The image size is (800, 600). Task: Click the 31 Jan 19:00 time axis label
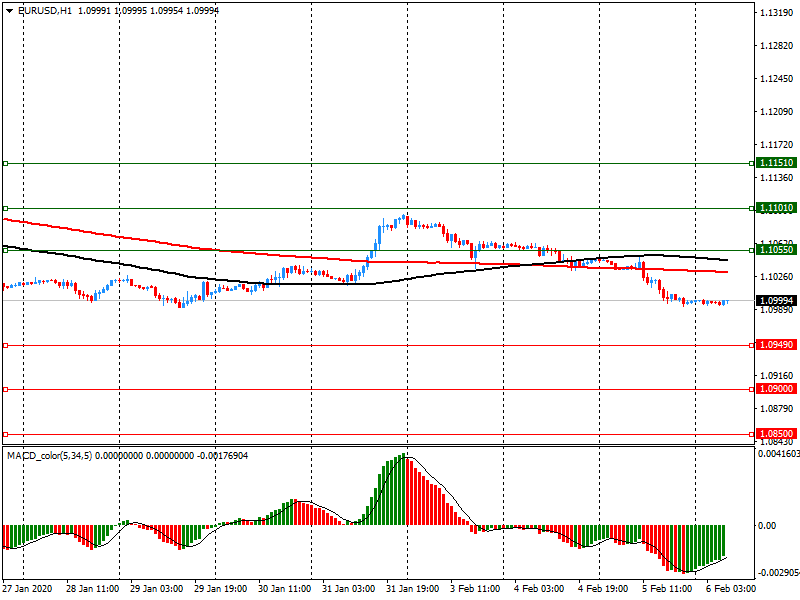pos(412,590)
